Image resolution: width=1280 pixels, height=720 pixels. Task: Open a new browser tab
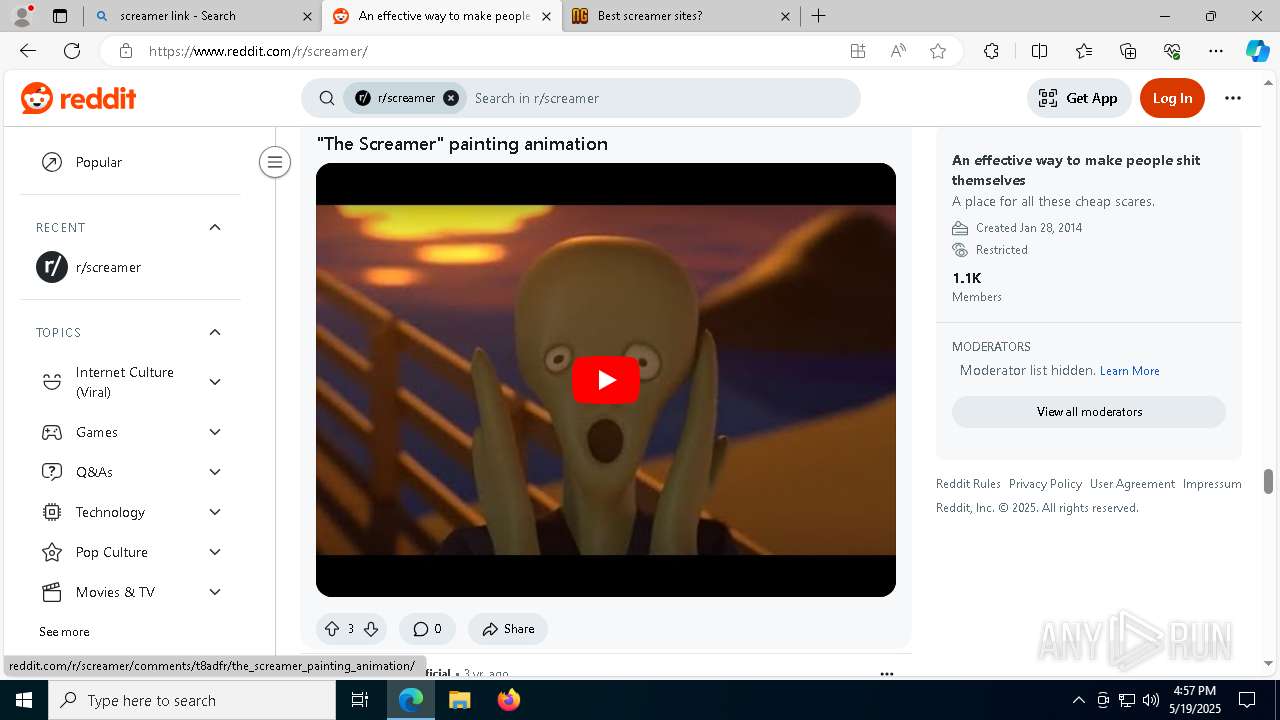pyautogui.click(x=818, y=16)
